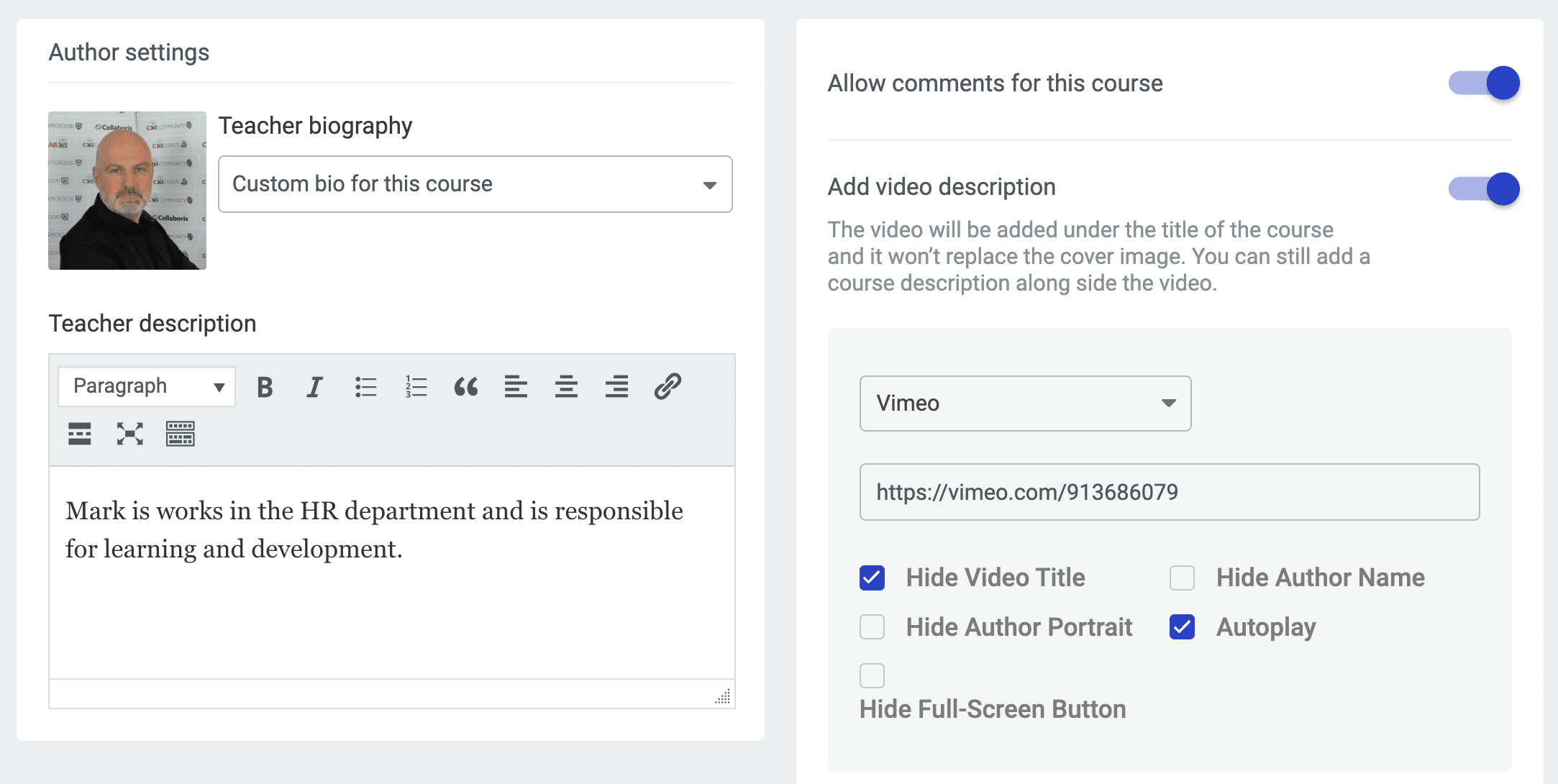Center align the teacher description text

point(566,386)
